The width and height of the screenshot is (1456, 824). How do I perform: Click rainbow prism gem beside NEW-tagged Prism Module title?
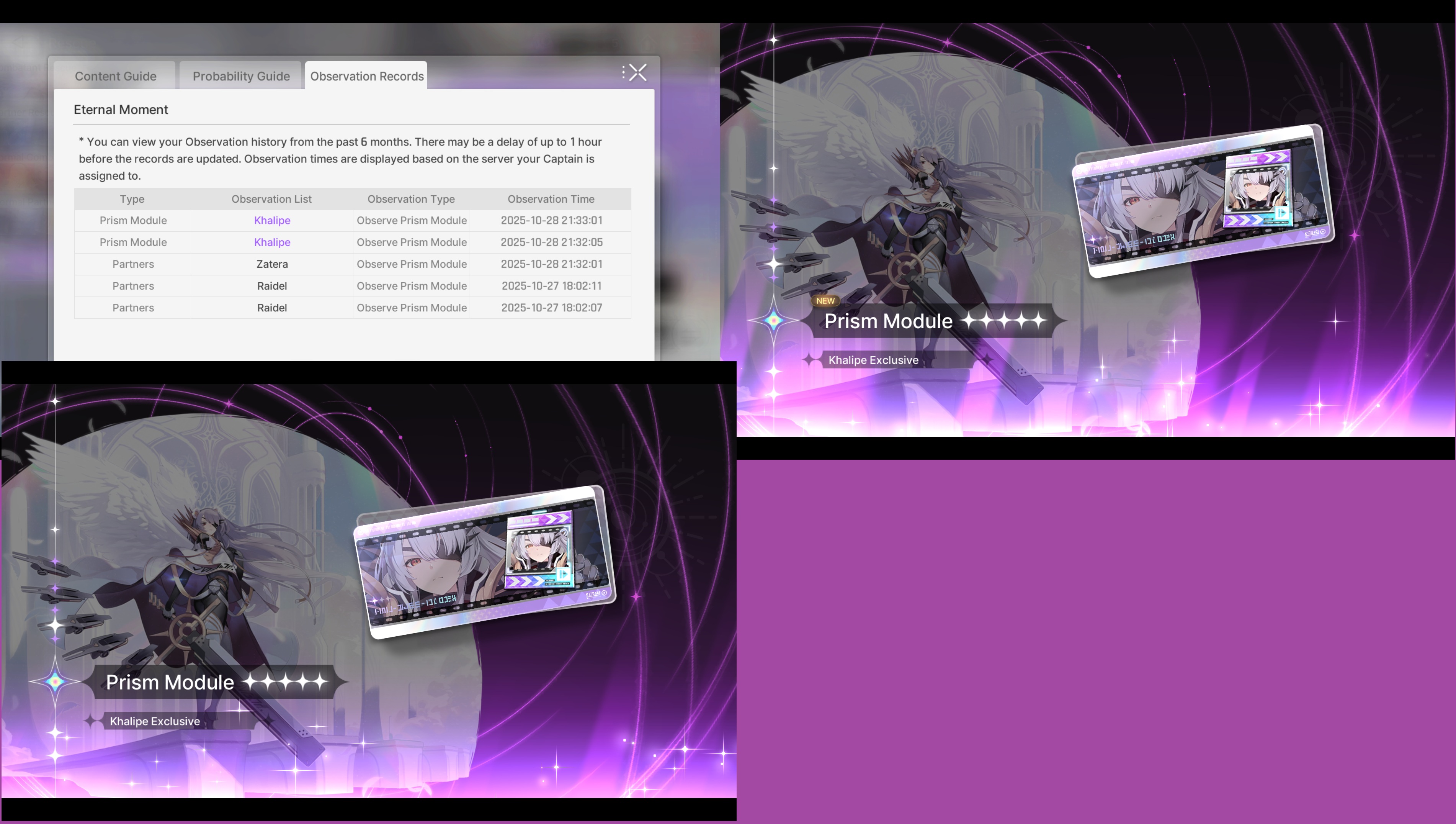[773, 320]
